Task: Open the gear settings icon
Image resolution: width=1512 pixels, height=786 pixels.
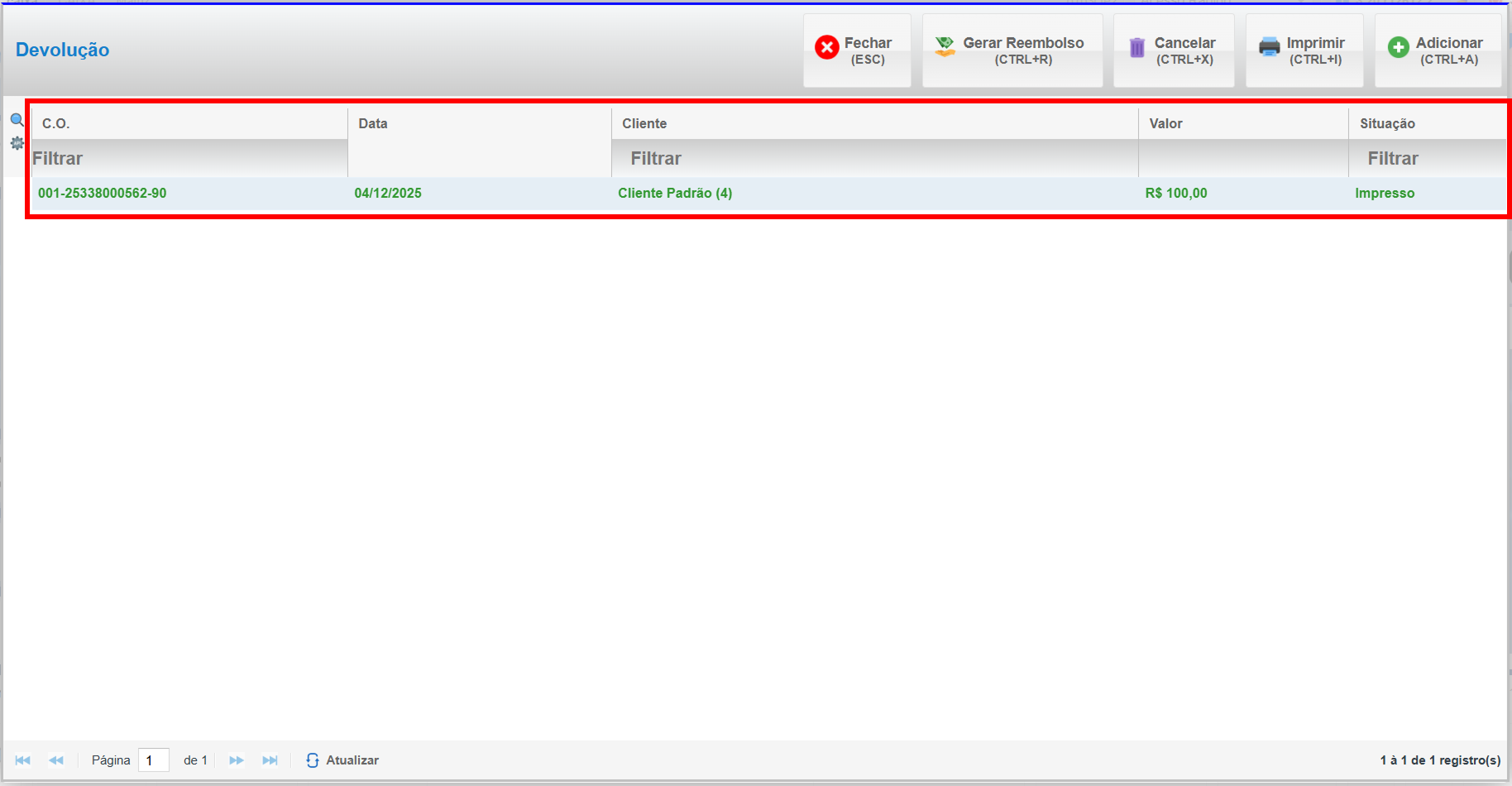Action: (17, 143)
